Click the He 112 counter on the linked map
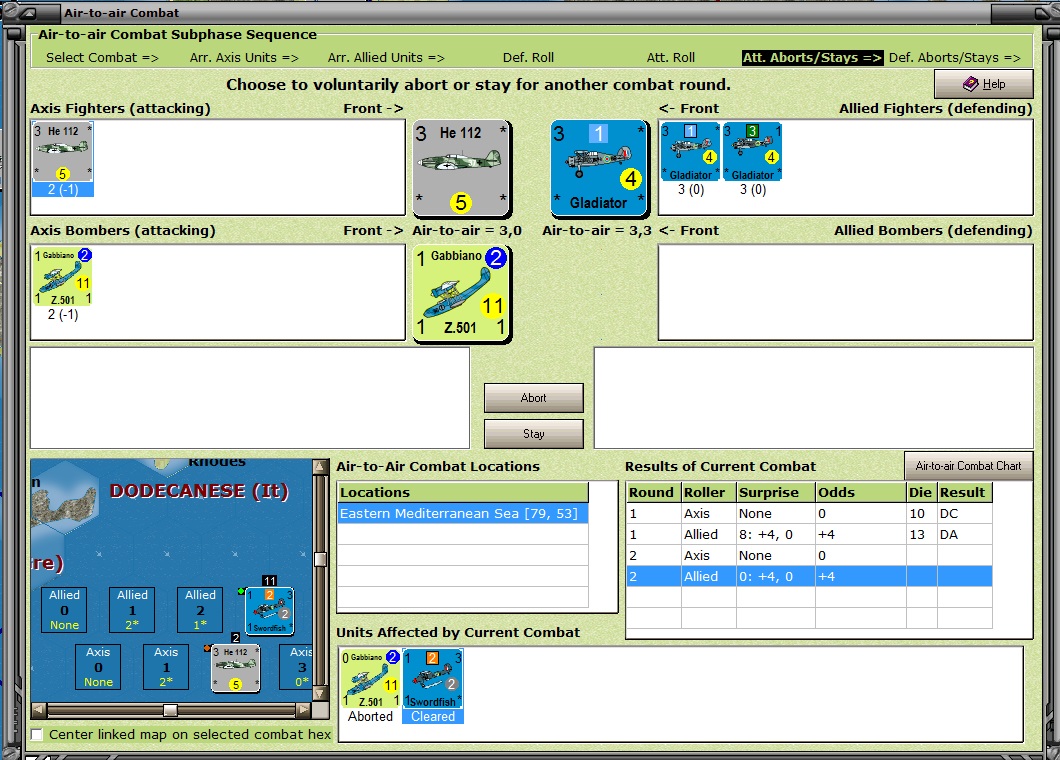Image resolution: width=1060 pixels, height=760 pixels. click(x=235, y=668)
